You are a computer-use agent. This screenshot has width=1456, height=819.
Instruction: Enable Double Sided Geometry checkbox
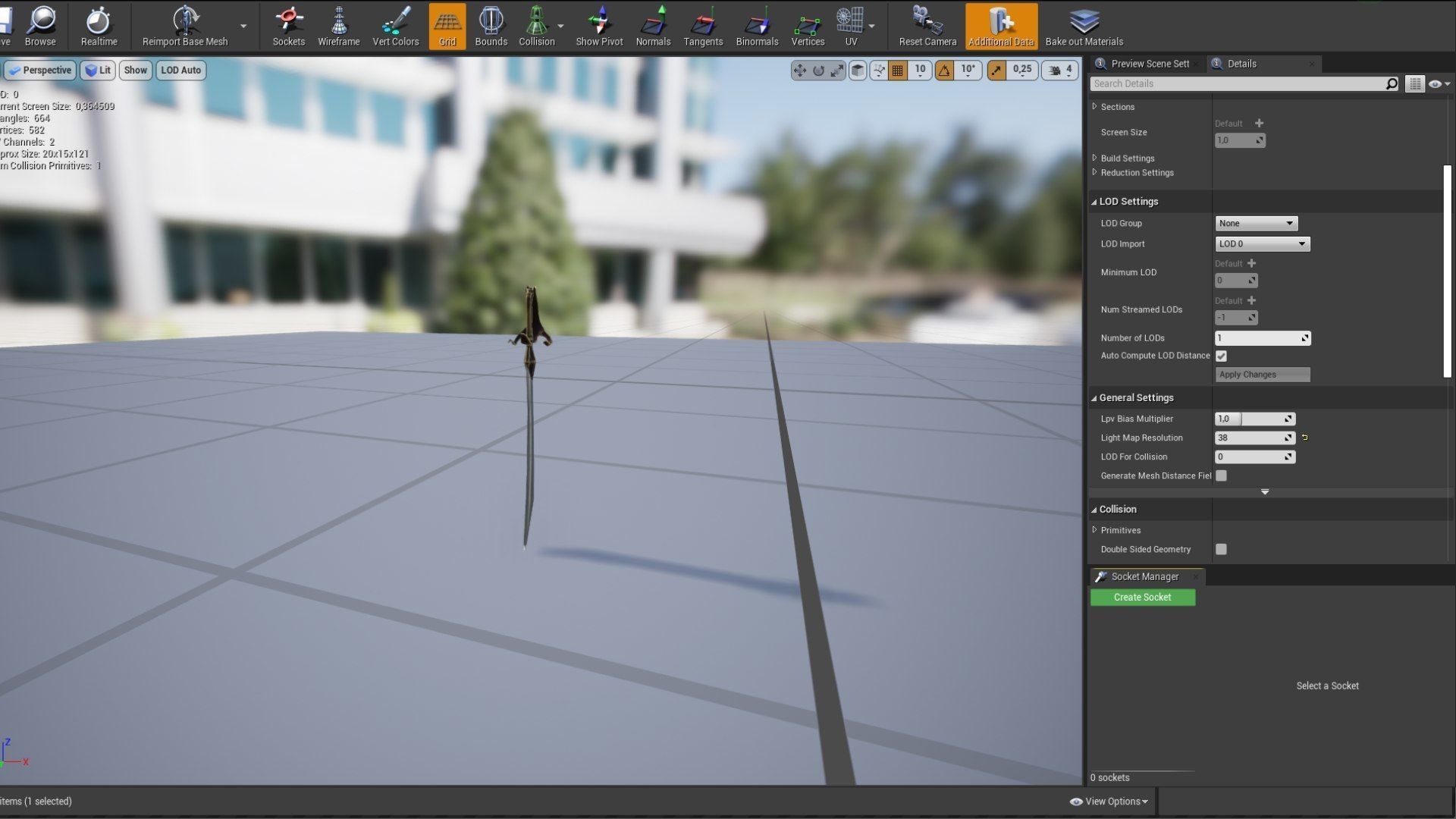tap(1221, 549)
